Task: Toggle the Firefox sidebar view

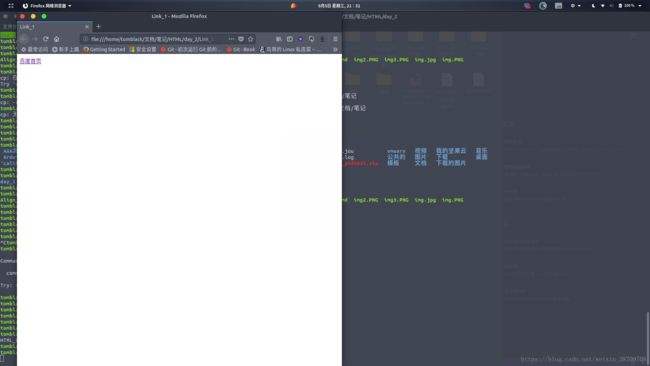Action: tap(290, 39)
